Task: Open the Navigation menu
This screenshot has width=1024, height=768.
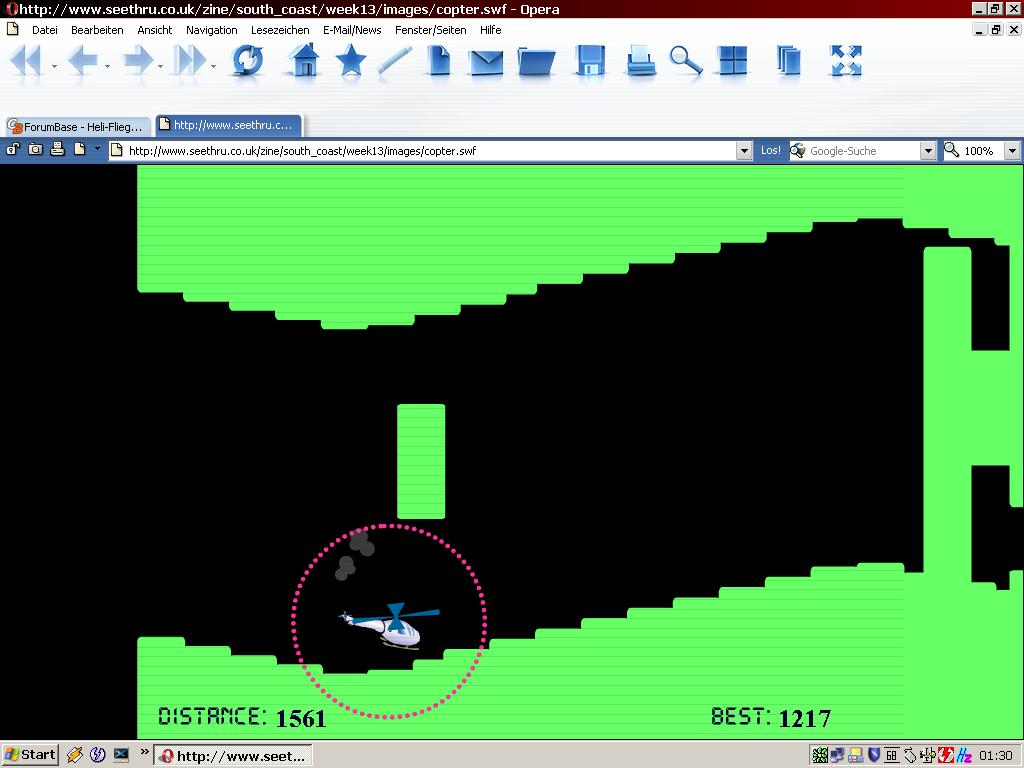Action: [x=212, y=30]
